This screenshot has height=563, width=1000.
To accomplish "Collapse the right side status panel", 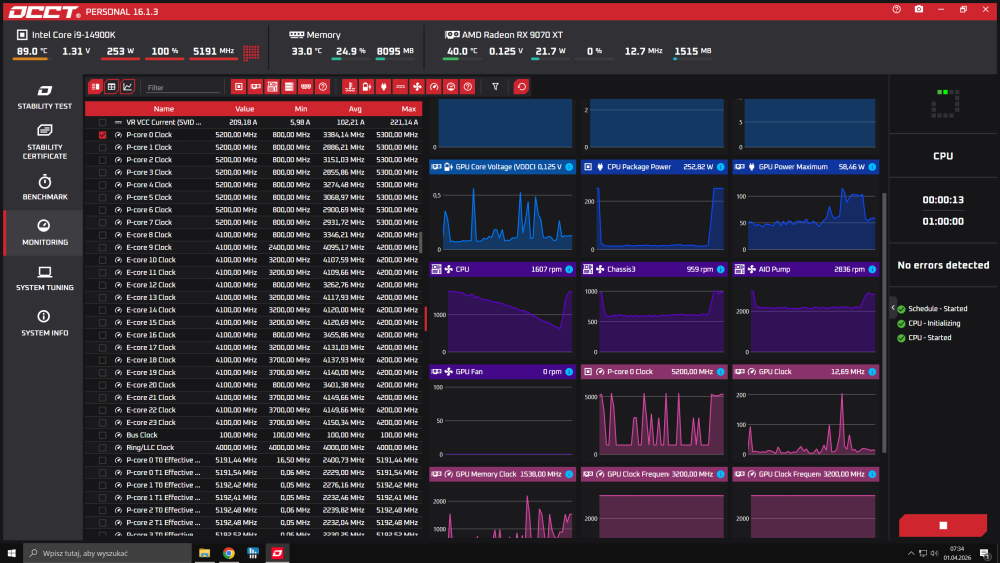I will tap(893, 309).
